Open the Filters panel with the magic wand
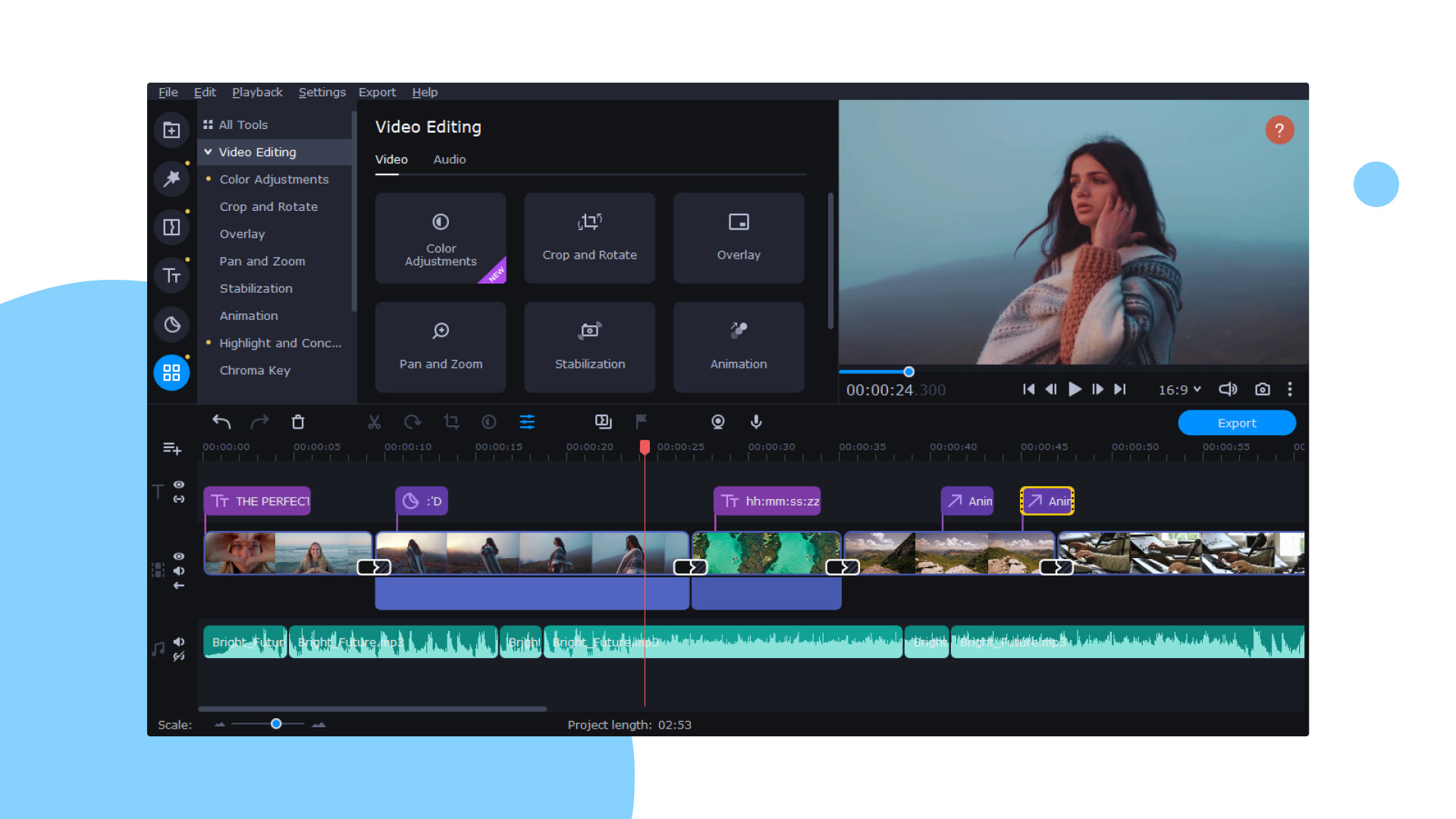The image size is (1456, 819). 171,179
